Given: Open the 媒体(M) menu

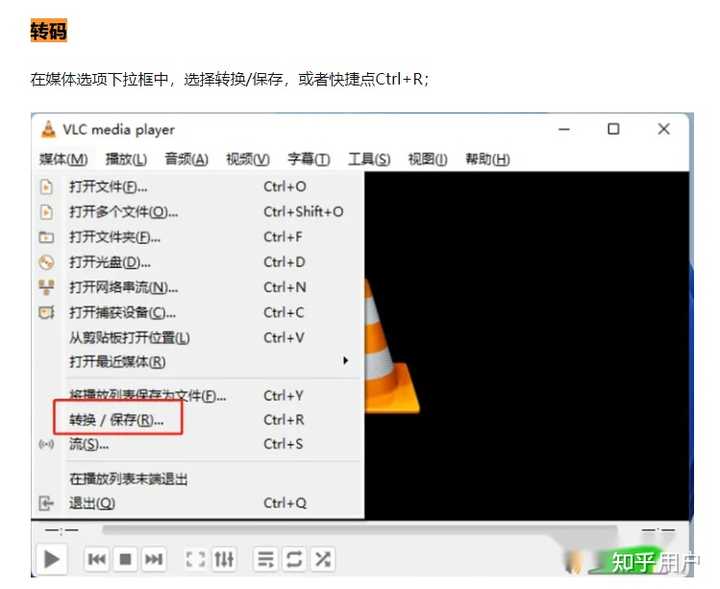Looking at the screenshot, I should pyautogui.click(x=63, y=159).
